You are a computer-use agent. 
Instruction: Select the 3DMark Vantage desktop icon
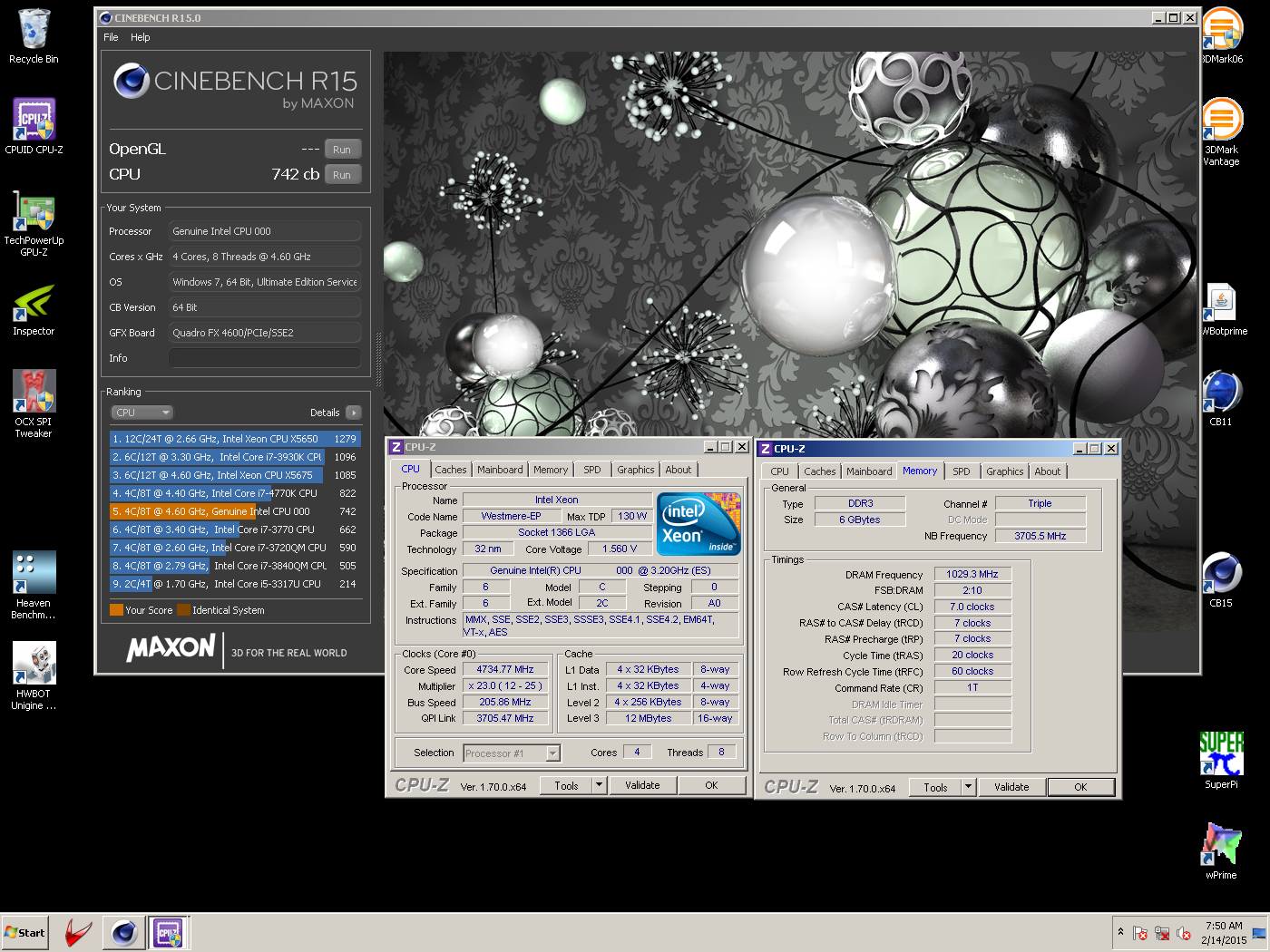(x=1222, y=132)
